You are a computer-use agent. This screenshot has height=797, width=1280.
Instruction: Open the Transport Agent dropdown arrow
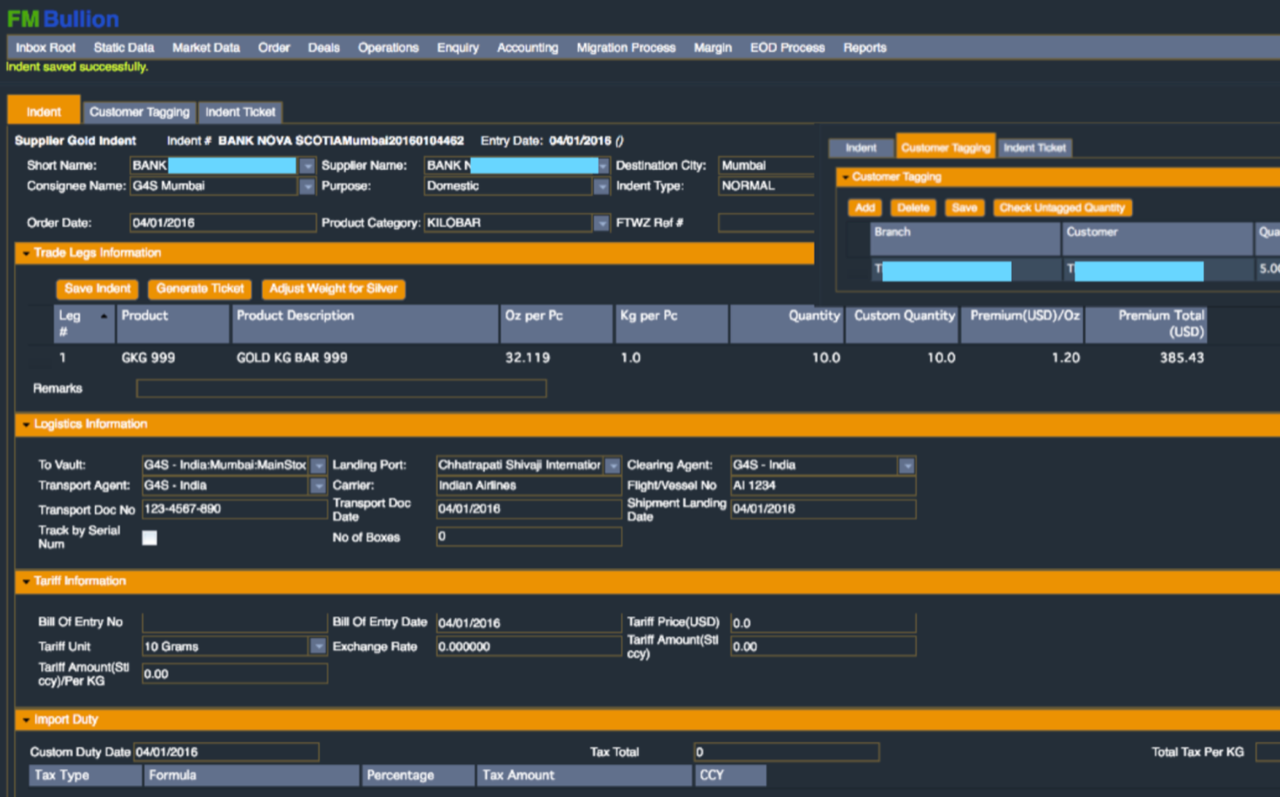318,486
